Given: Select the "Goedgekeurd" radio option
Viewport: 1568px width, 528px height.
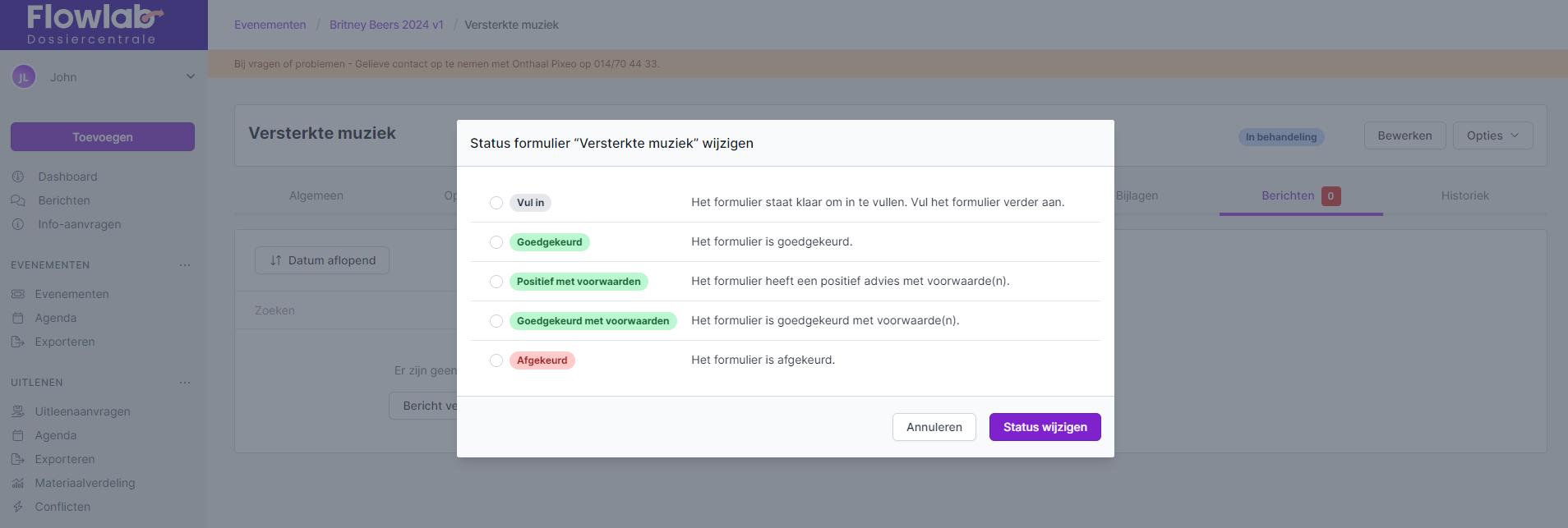Looking at the screenshot, I should pyautogui.click(x=496, y=242).
